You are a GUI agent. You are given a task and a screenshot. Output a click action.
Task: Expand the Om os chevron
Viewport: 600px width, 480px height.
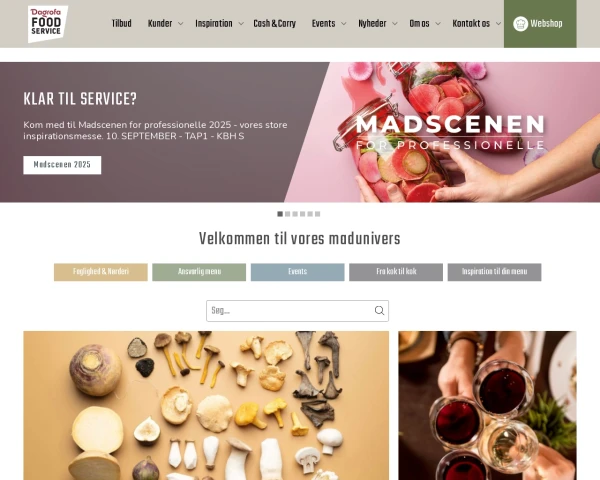(x=438, y=24)
